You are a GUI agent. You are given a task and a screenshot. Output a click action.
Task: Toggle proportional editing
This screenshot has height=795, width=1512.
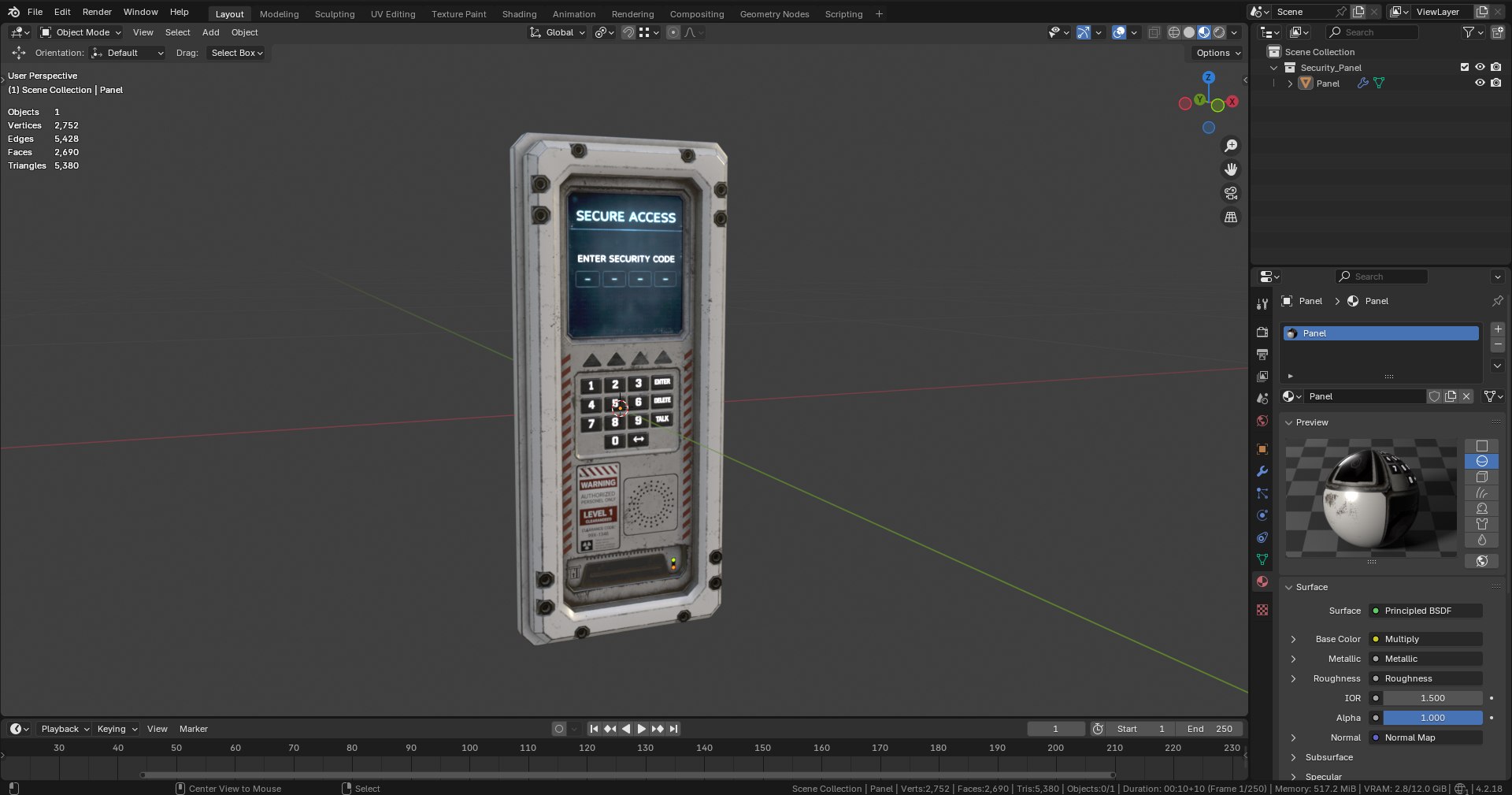click(x=673, y=32)
